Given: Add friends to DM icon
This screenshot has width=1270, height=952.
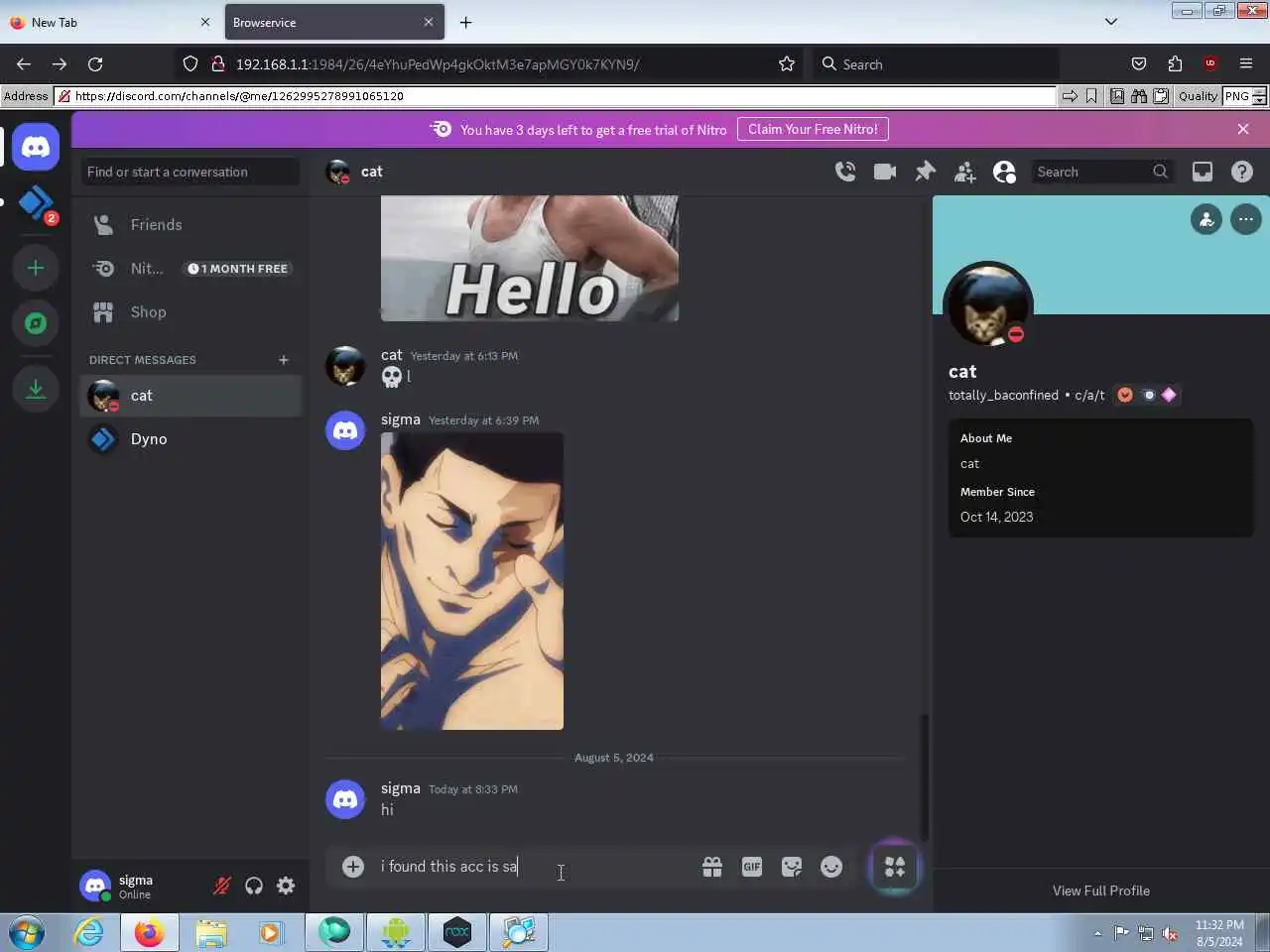Looking at the screenshot, I should 964,172.
